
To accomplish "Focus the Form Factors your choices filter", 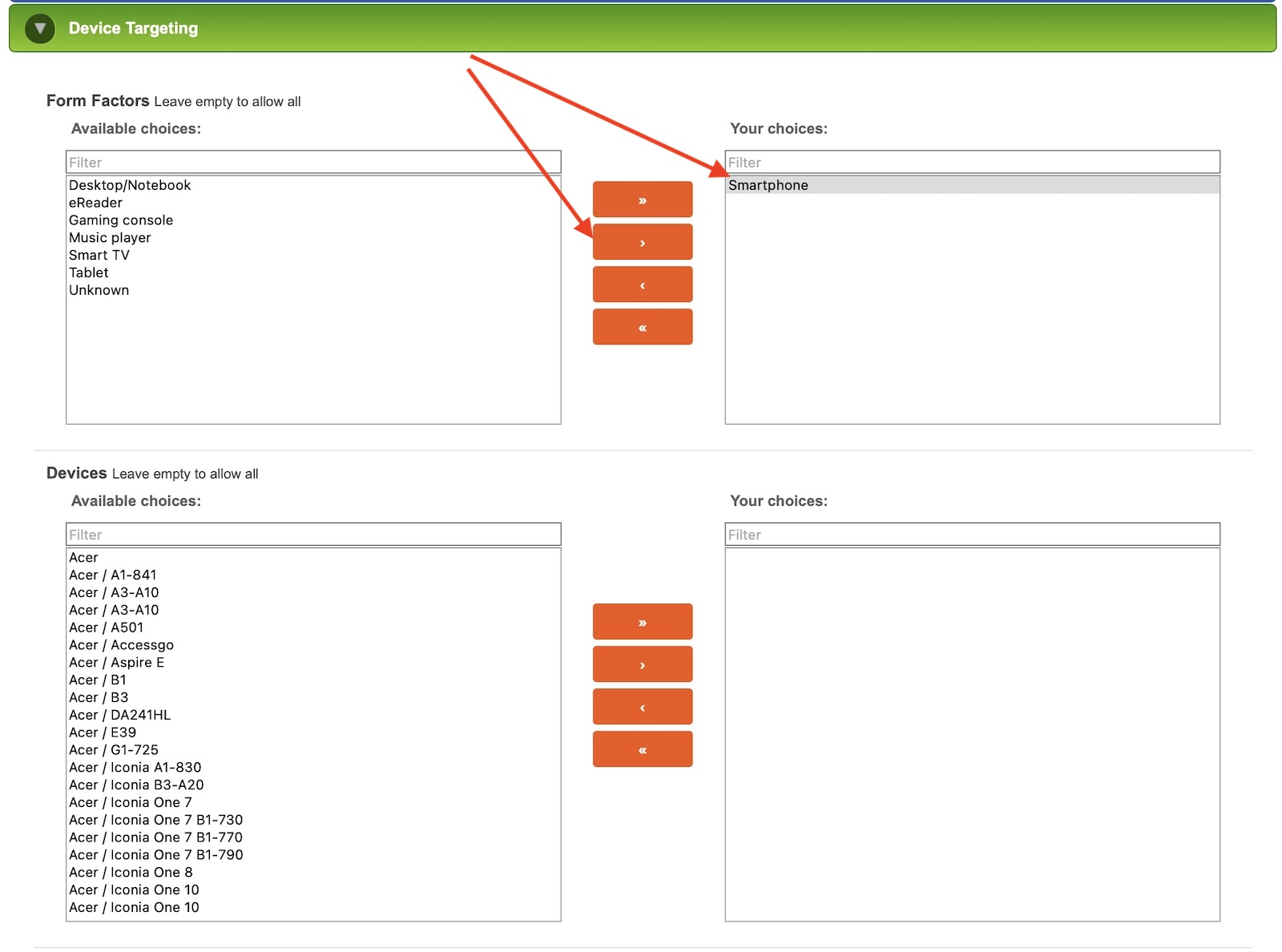I will pyautogui.click(x=972, y=163).
